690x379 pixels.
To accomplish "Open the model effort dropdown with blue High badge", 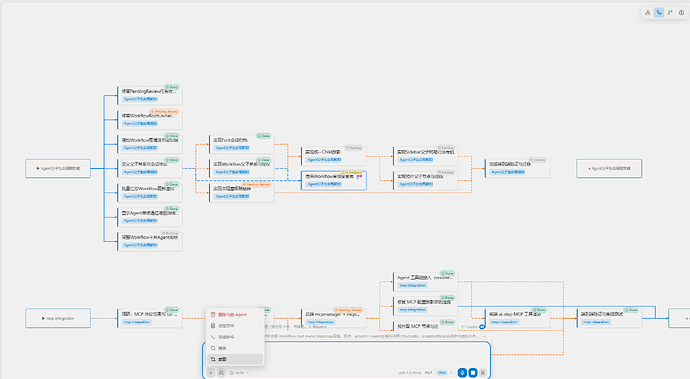I will 444,372.
